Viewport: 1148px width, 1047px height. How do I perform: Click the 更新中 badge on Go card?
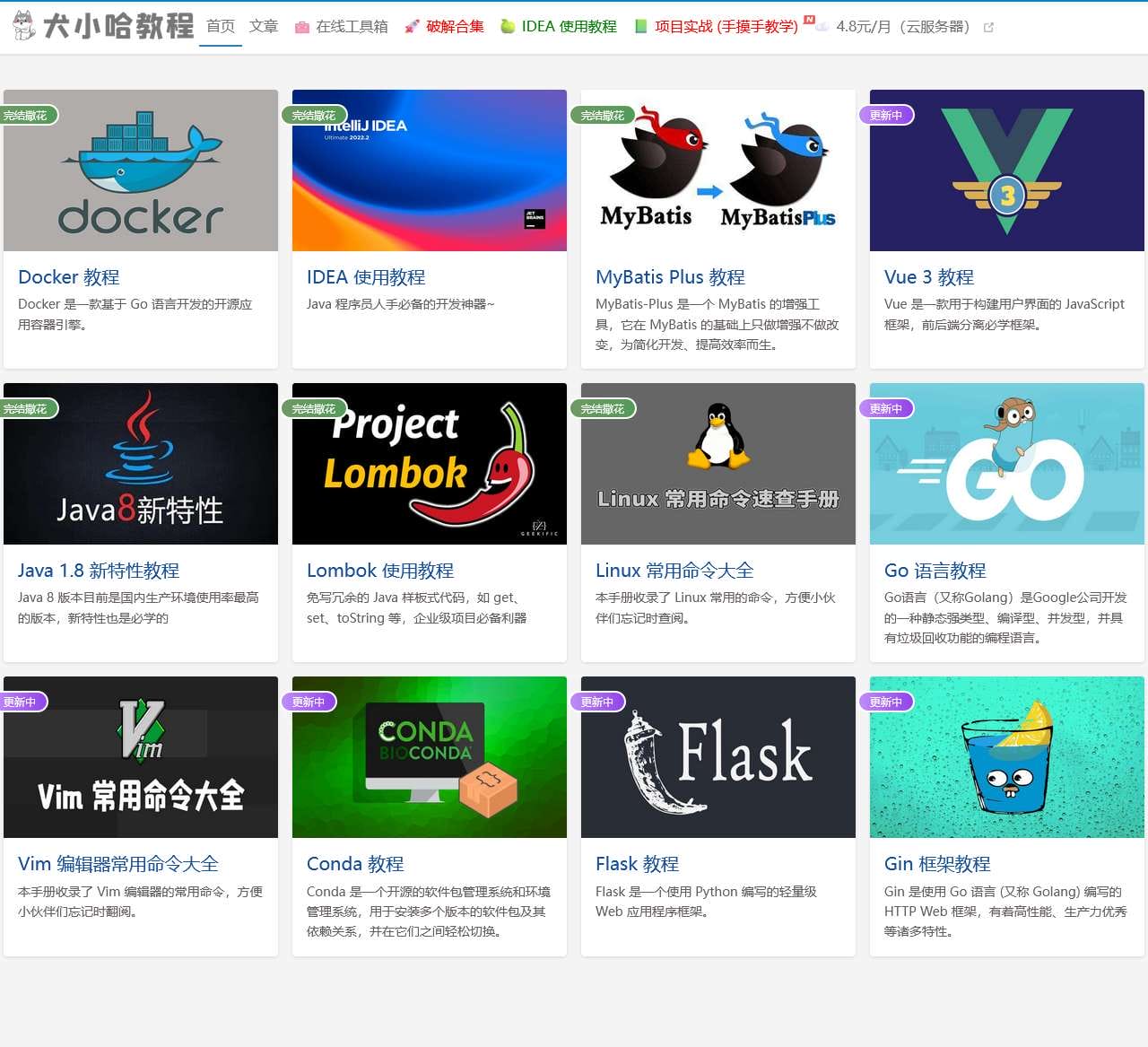(x=886, y=408)
